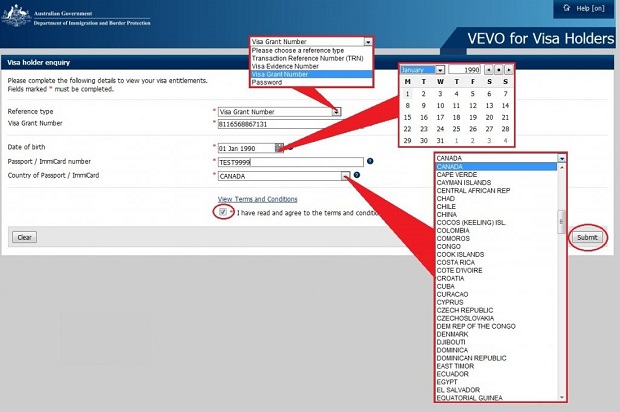Select COLOMBIA in the country list

[497, 230]
